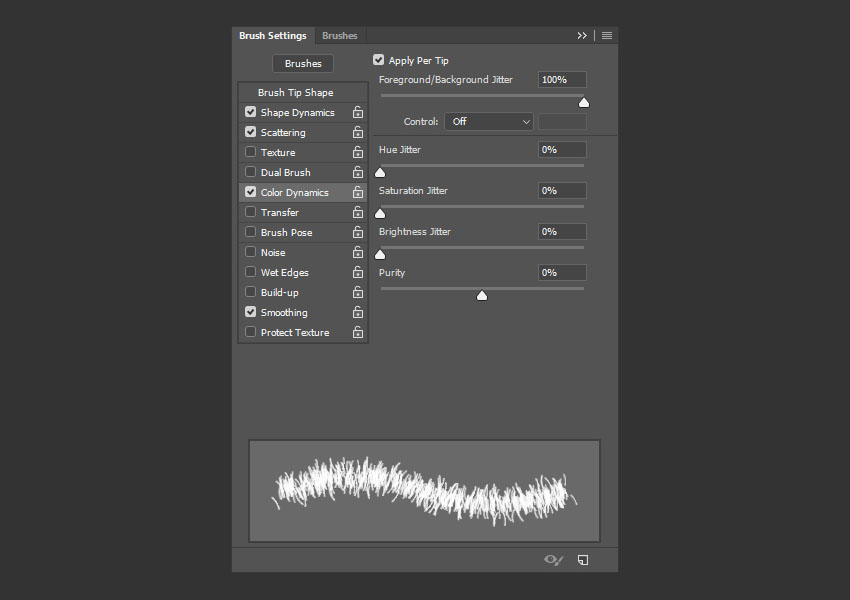The image size is (850, 600).
Task: Open the Control dropdown
Action: point(489,120)
